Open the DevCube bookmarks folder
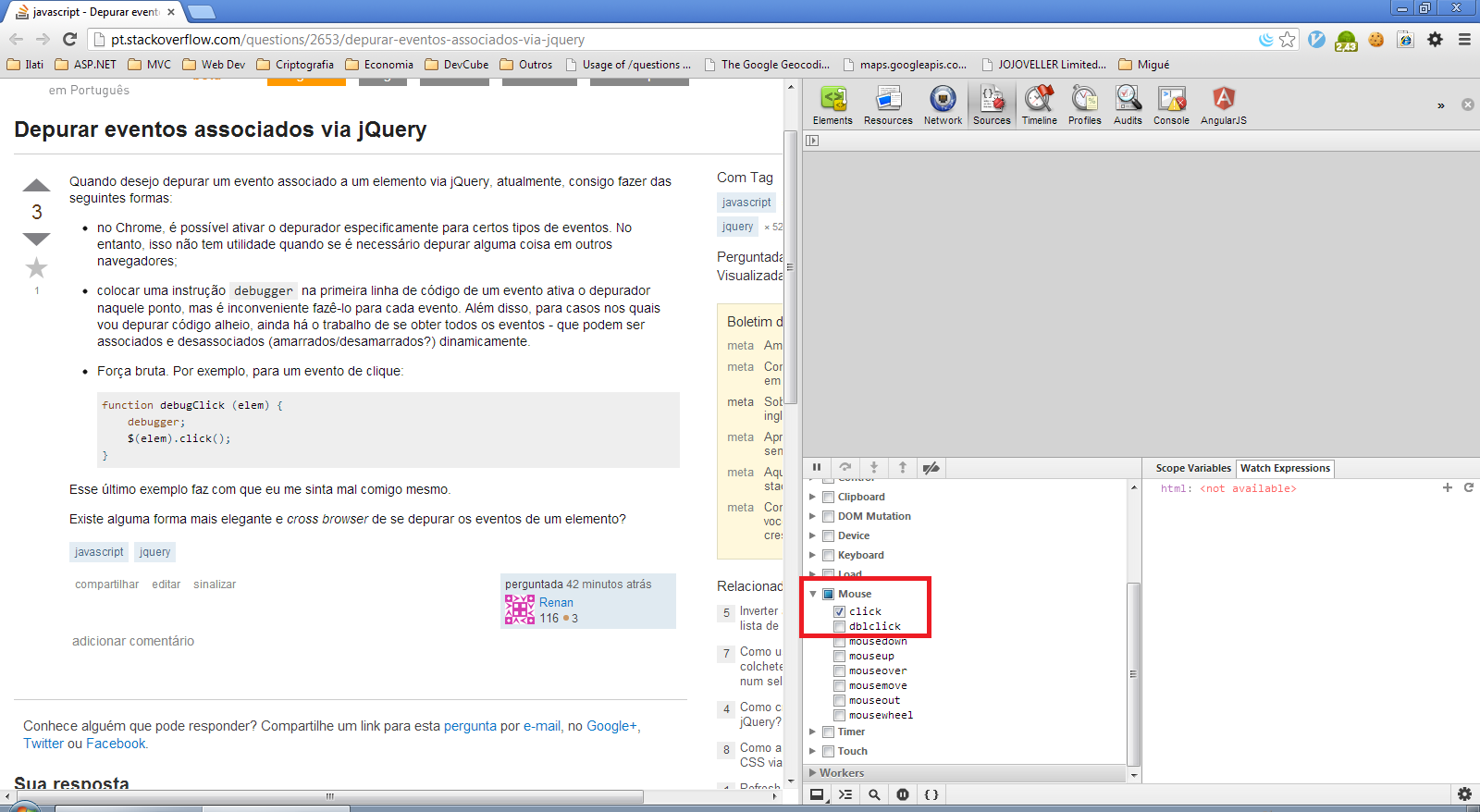This screenshot has width=1480, height=812. [x=456, y=65]
